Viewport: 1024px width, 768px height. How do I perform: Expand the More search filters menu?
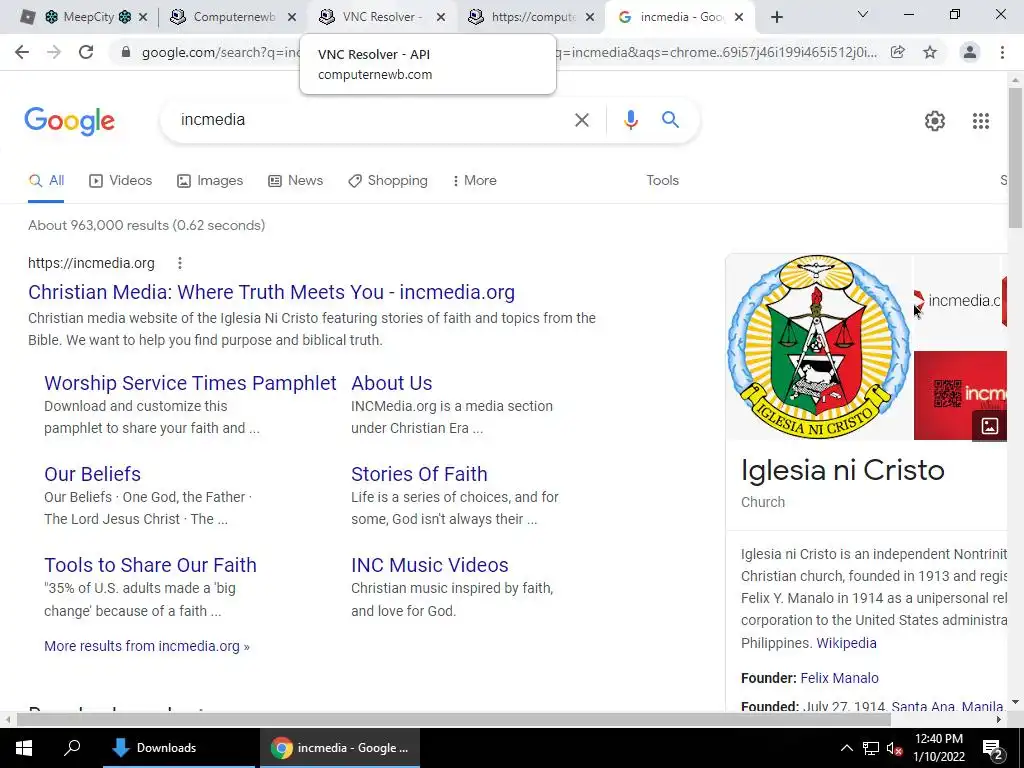pos(475,180)
